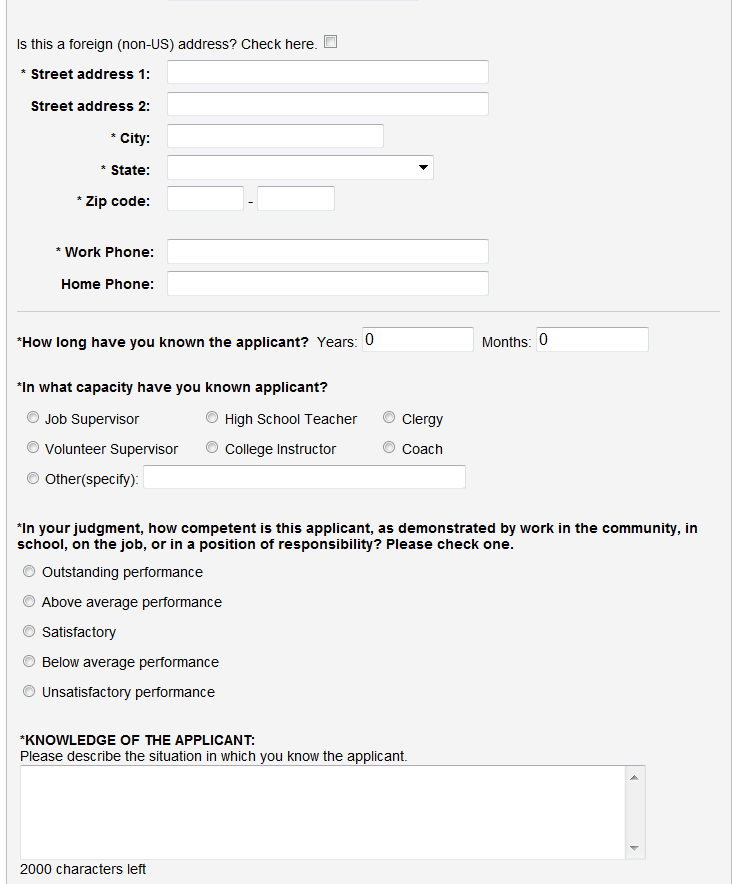
Task: Select the Clergy radio button
Action: [389, 418]
